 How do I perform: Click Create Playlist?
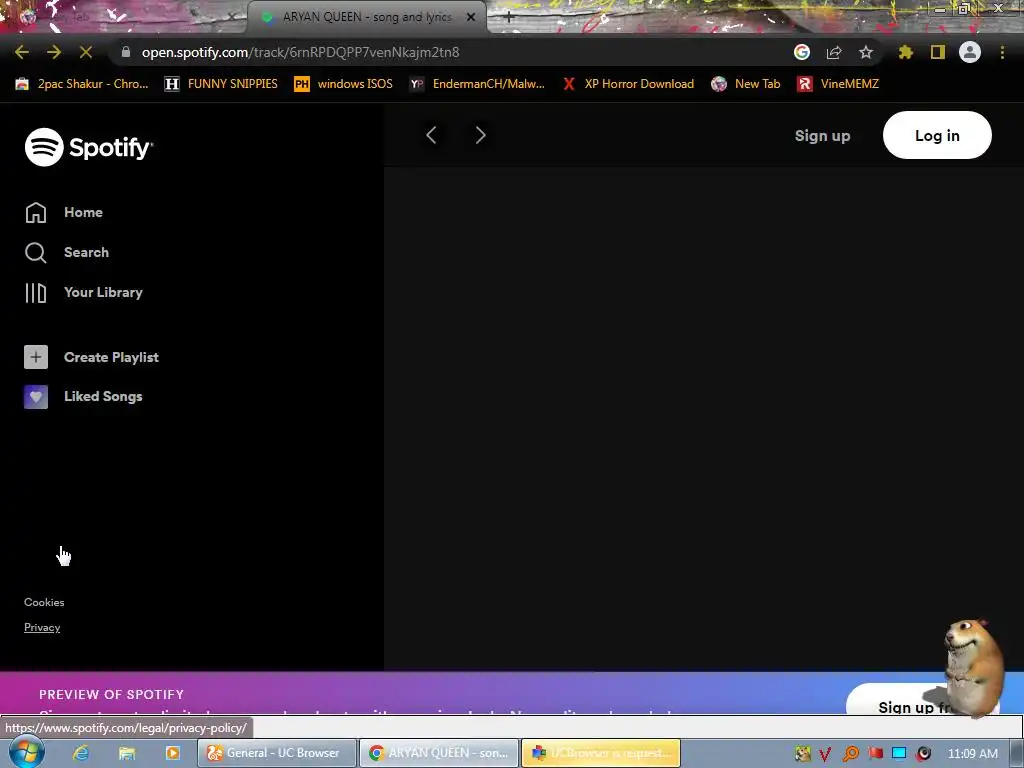(x=111, y=357)
